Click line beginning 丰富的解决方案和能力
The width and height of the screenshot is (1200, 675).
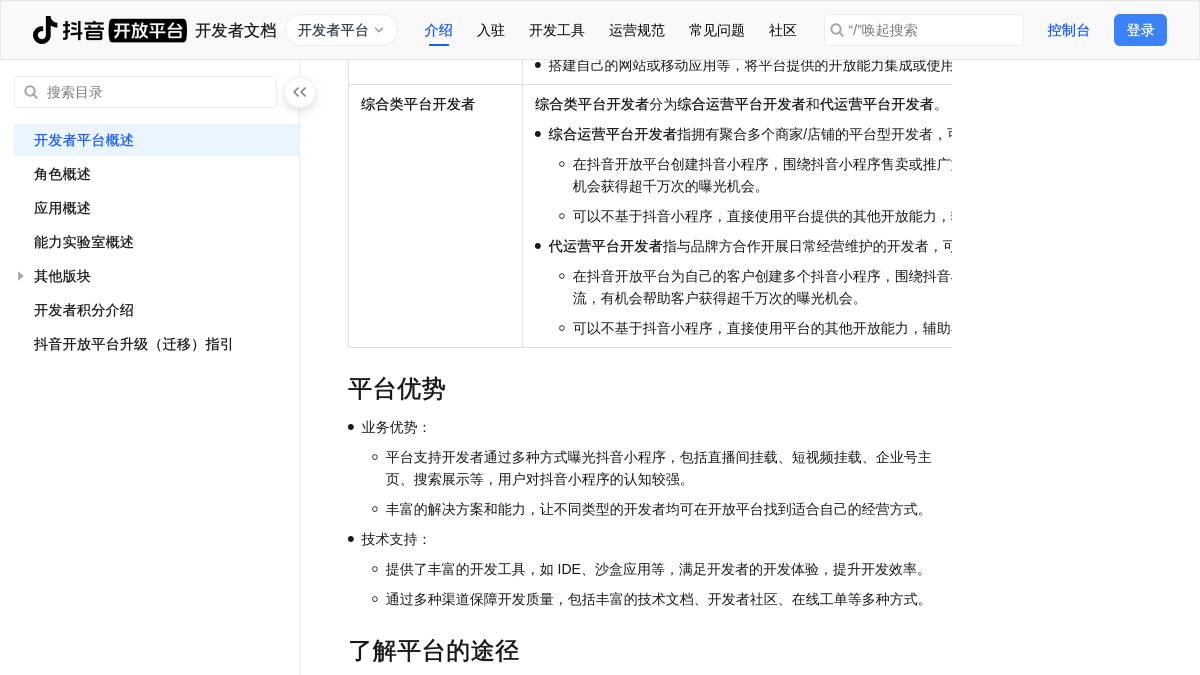(658, 509)
